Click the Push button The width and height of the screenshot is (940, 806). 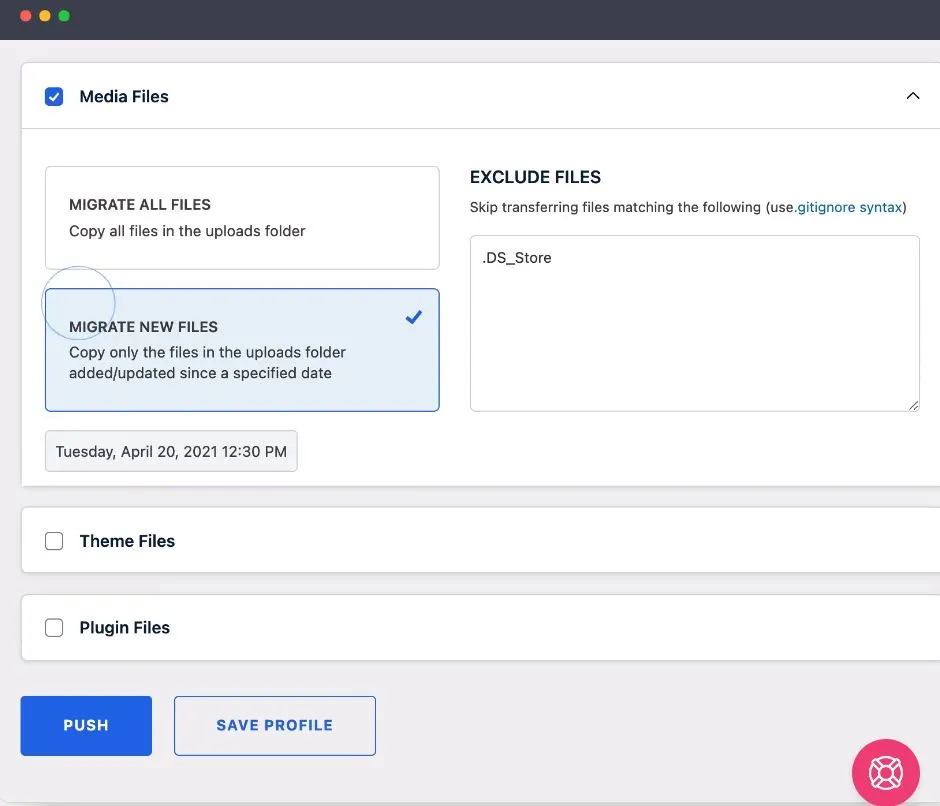pyautogui.click(x=86, y=725)
